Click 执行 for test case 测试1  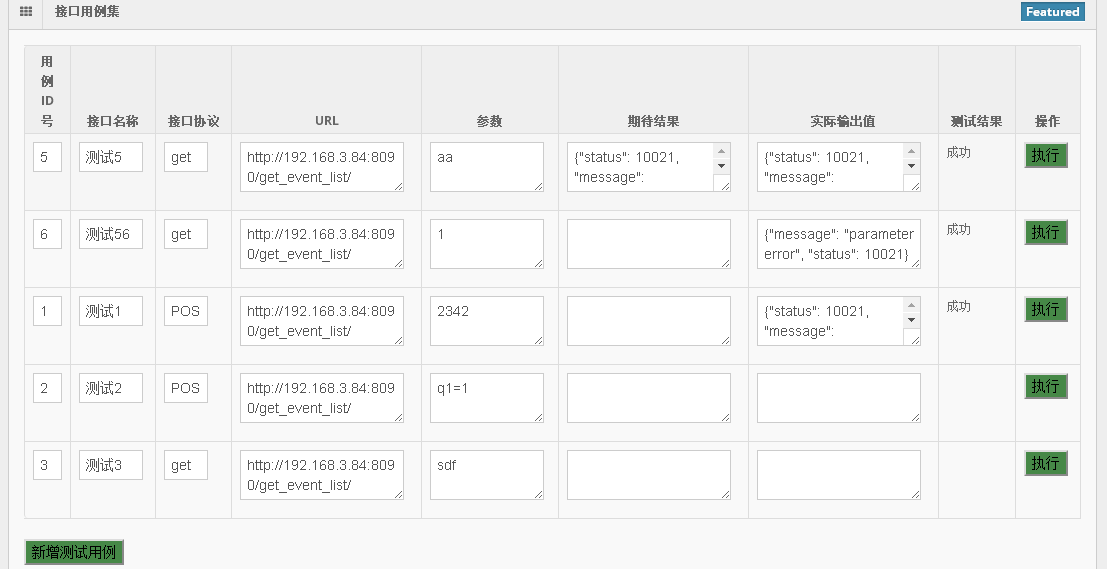click(x=1046, y=309)
